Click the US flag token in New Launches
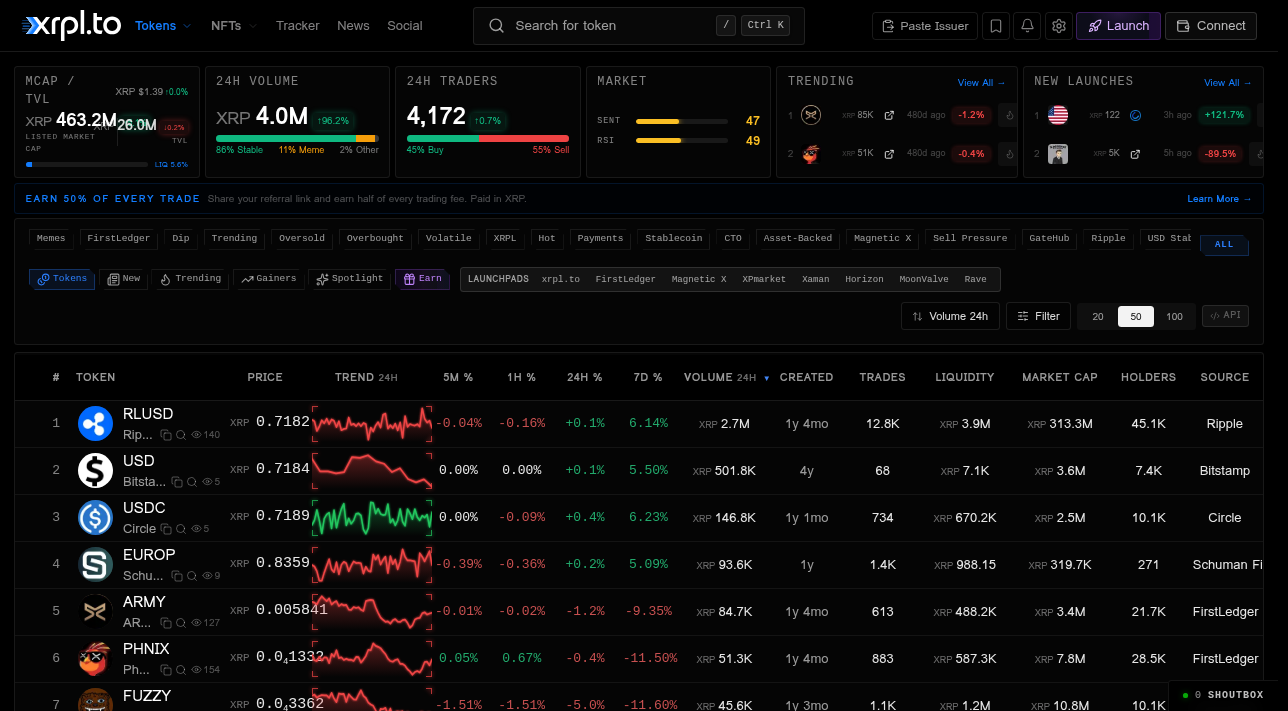 pos(1058,115)
